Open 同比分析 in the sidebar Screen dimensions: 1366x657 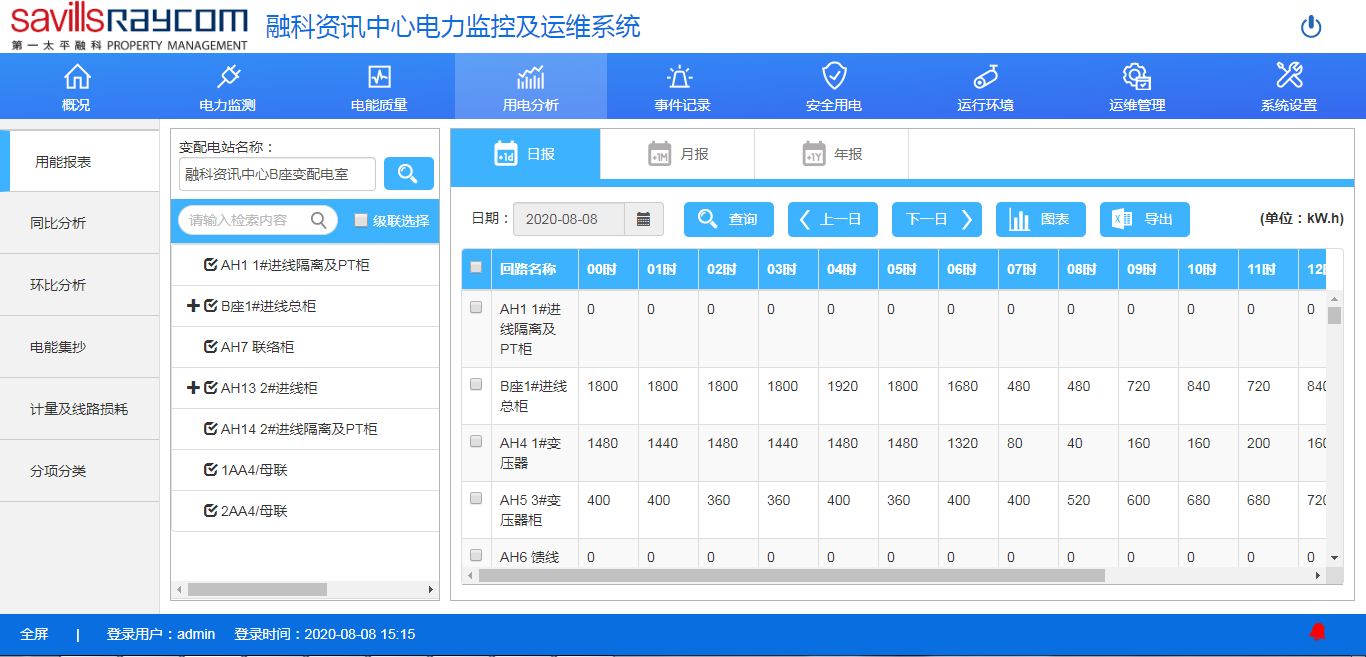[80, 223]
